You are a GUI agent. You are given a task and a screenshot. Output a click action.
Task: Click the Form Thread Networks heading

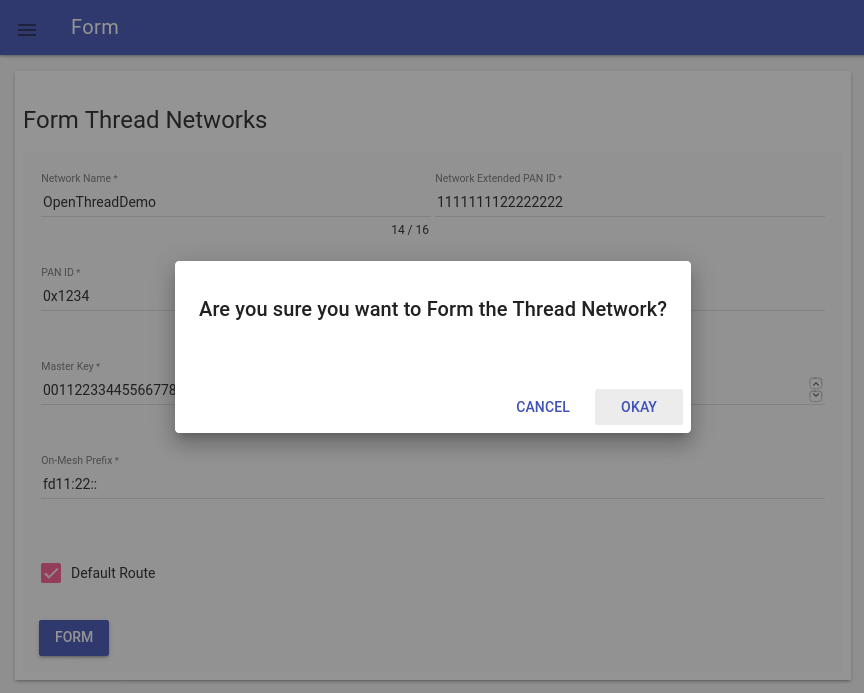(145, 120)
